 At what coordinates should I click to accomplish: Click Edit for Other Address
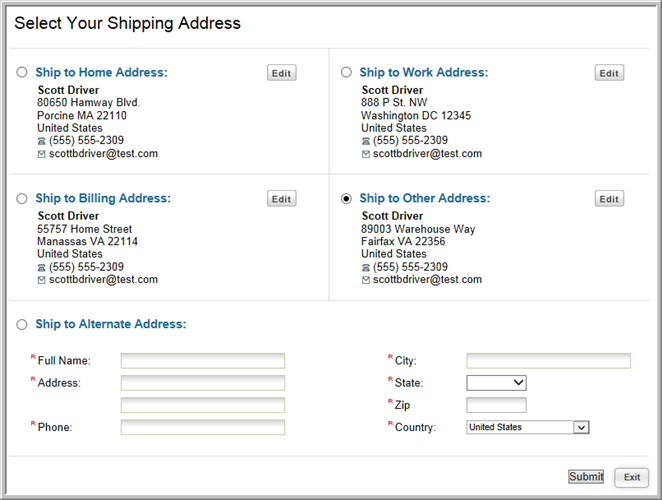[609, 198]
